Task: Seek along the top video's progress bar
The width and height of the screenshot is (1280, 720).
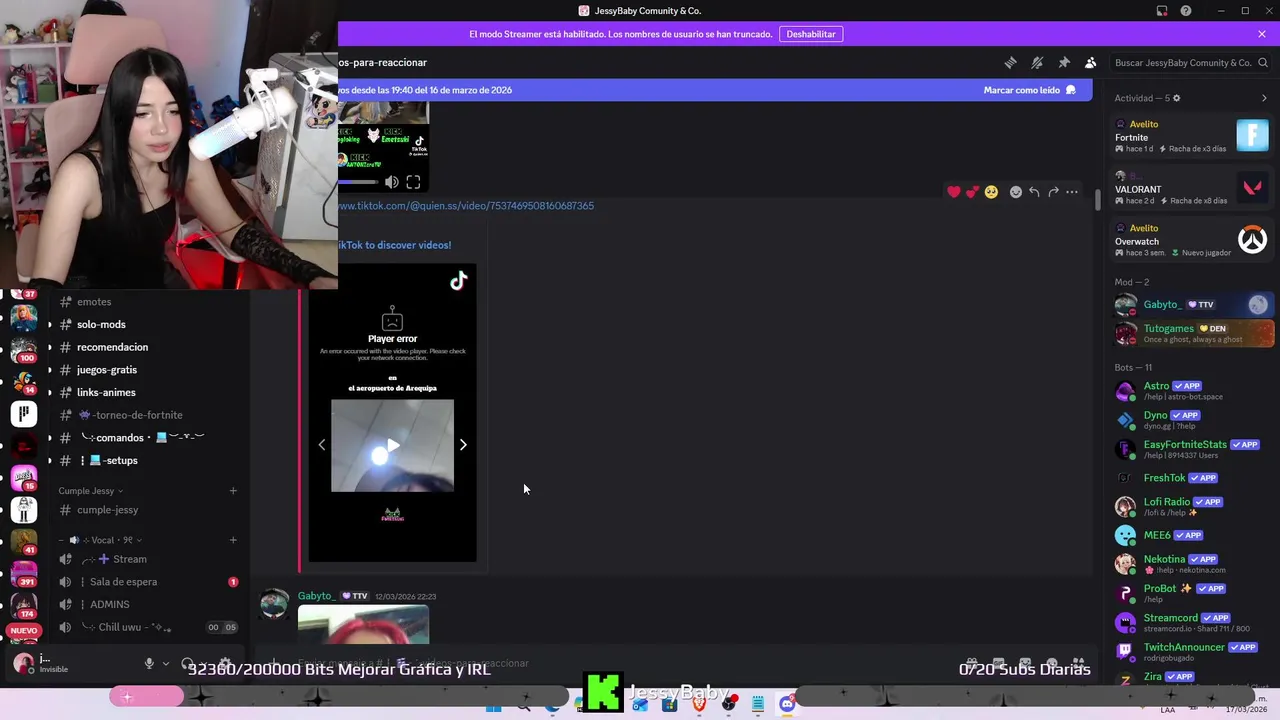Action: [x=358, y=182]
